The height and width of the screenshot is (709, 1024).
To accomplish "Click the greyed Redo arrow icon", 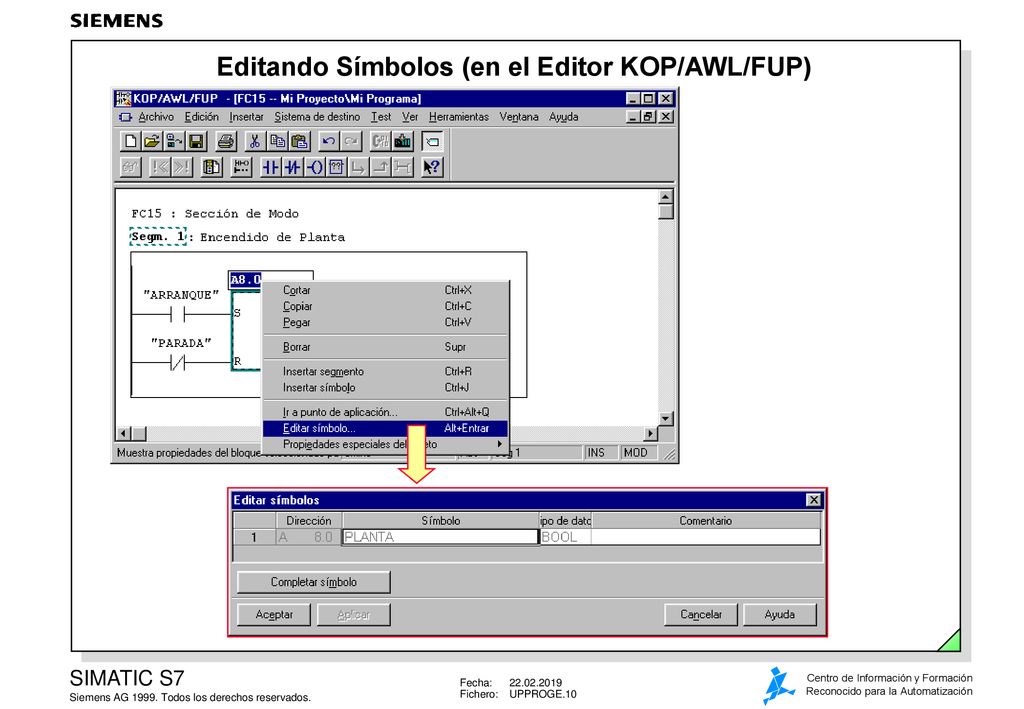I will [x=351, y=141].
